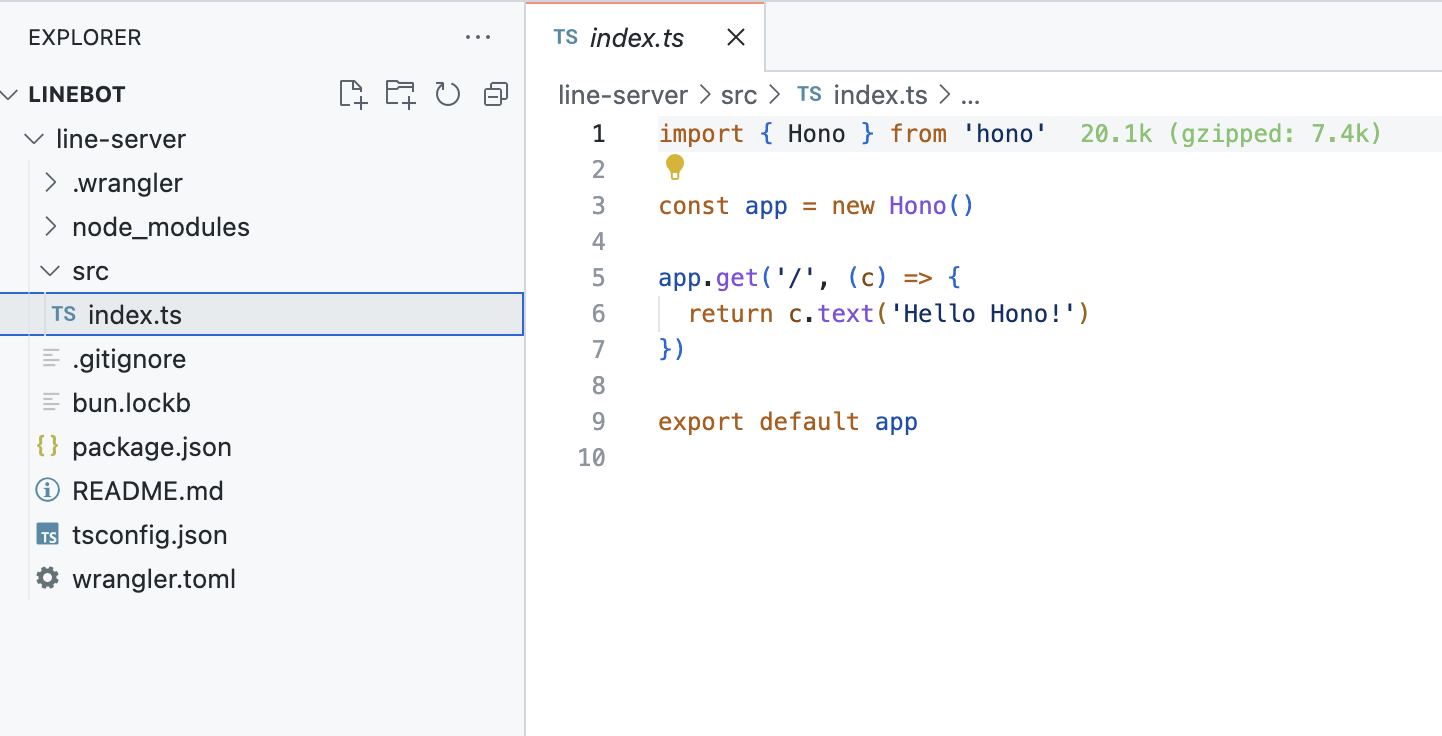Collapse the src folder chevron

pyautogui.click(x=50, y=271)
